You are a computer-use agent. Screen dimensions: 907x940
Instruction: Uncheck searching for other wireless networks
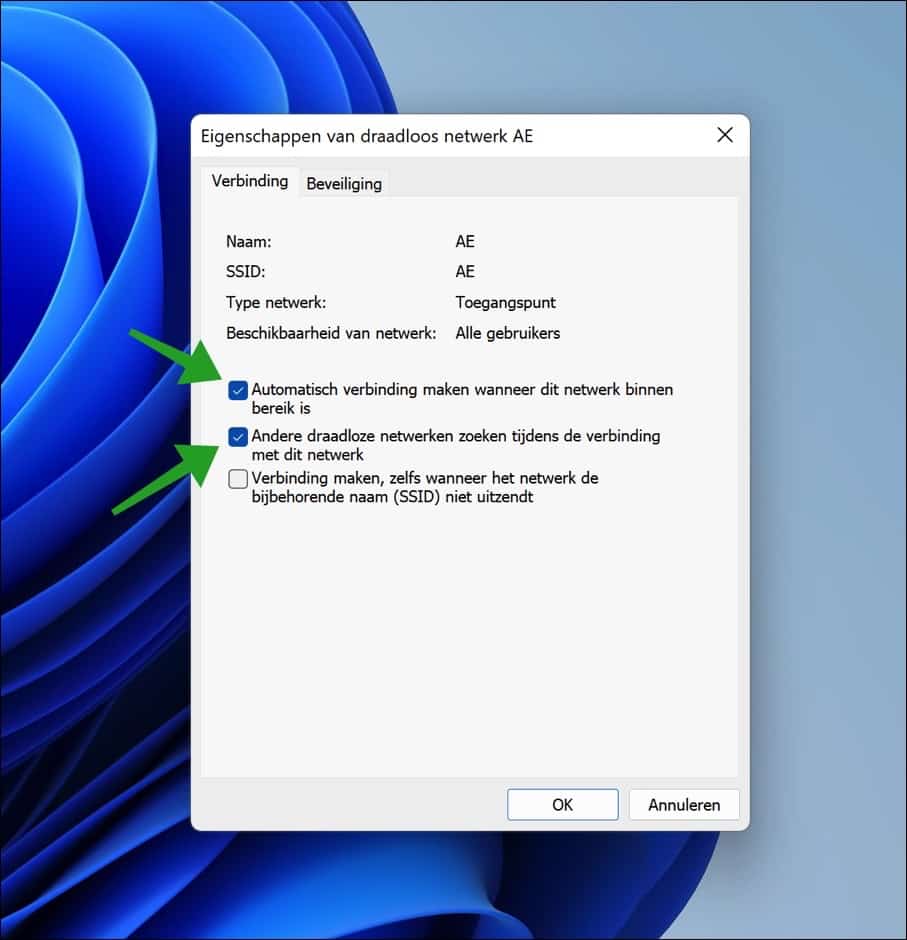[x=238, y=437]
